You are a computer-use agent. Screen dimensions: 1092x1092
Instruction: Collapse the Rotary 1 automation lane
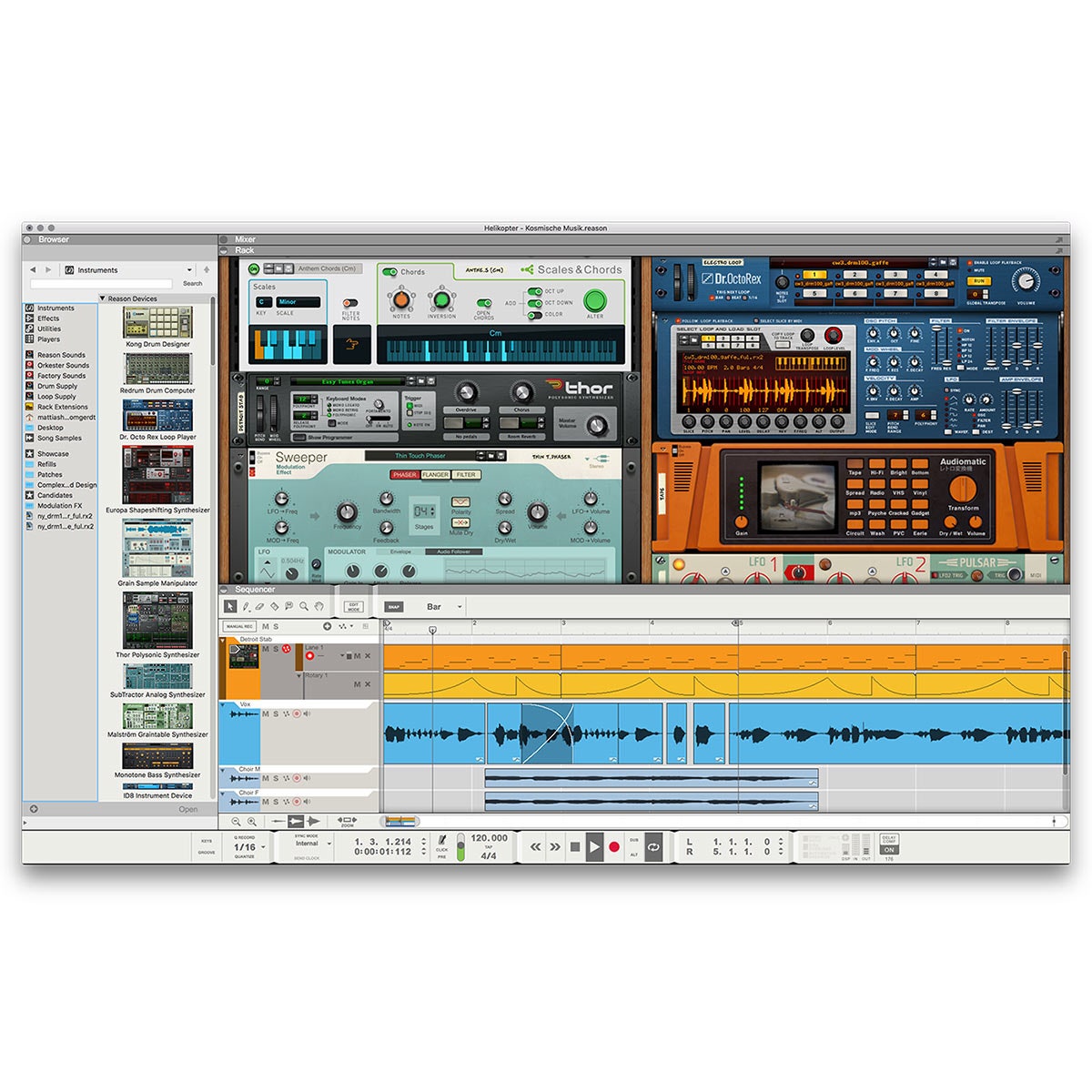pyautogui.click(x=299, y=676)
